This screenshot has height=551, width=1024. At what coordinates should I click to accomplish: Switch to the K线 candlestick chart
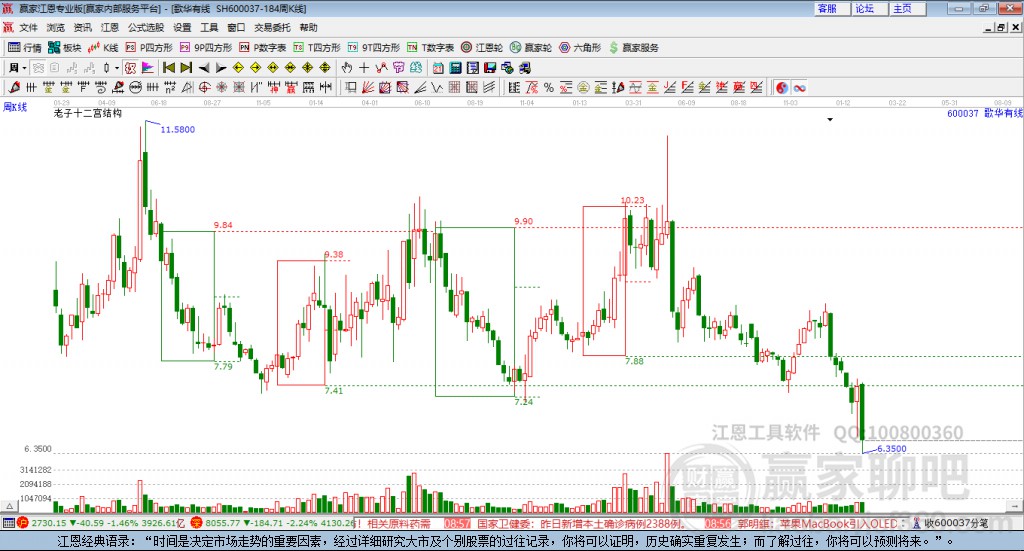[103, 48]
